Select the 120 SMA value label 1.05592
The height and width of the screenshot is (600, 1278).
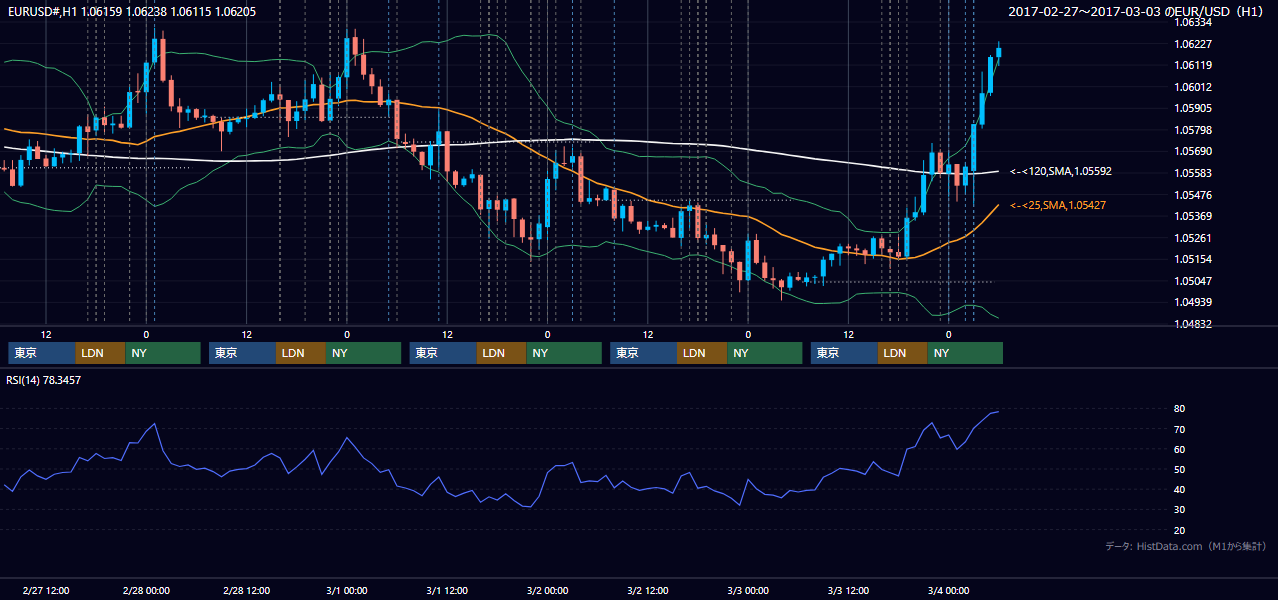pyautogui.click(x=1061, y=171)
